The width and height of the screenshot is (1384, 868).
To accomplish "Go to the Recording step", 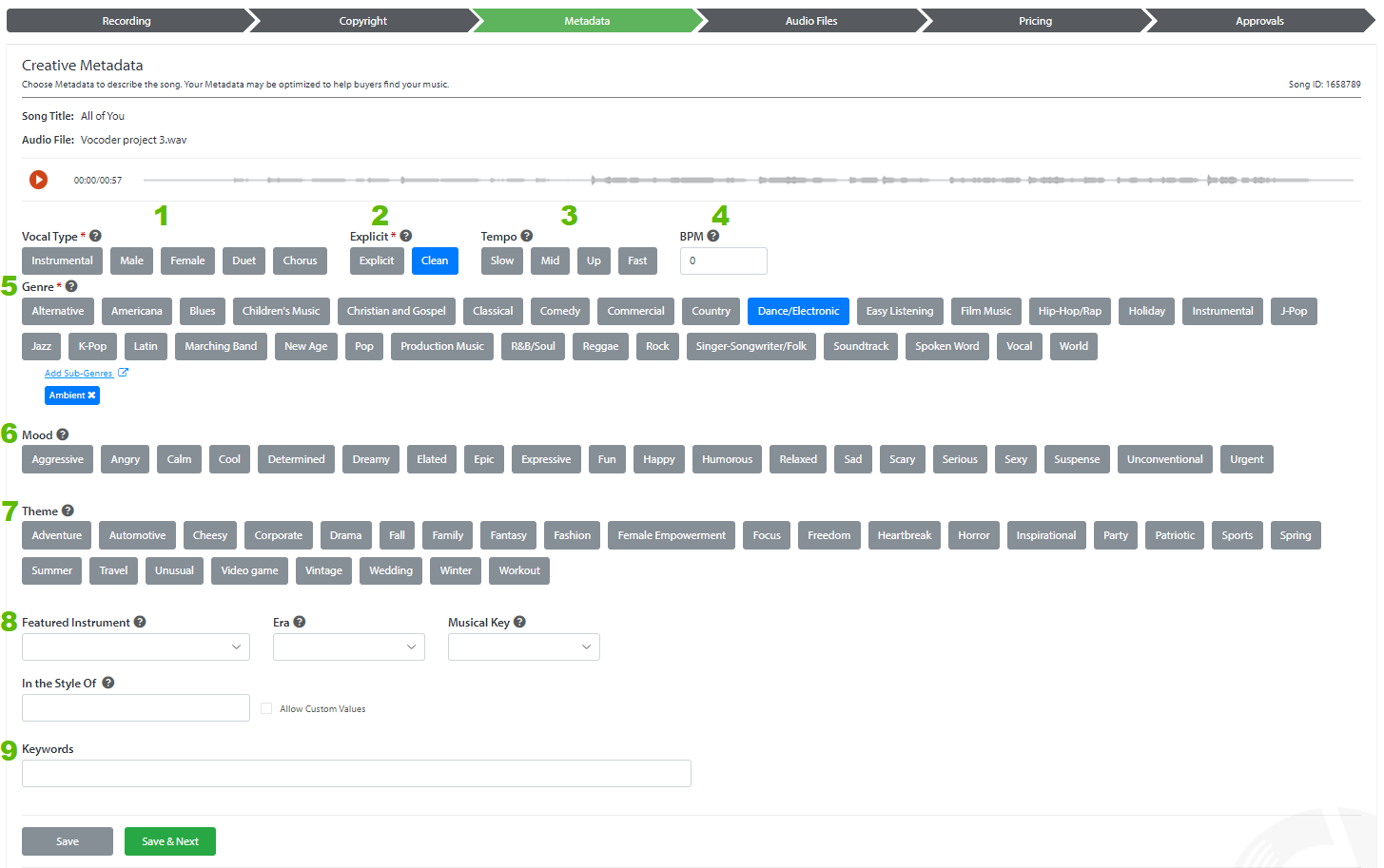I will click(127, 21).
